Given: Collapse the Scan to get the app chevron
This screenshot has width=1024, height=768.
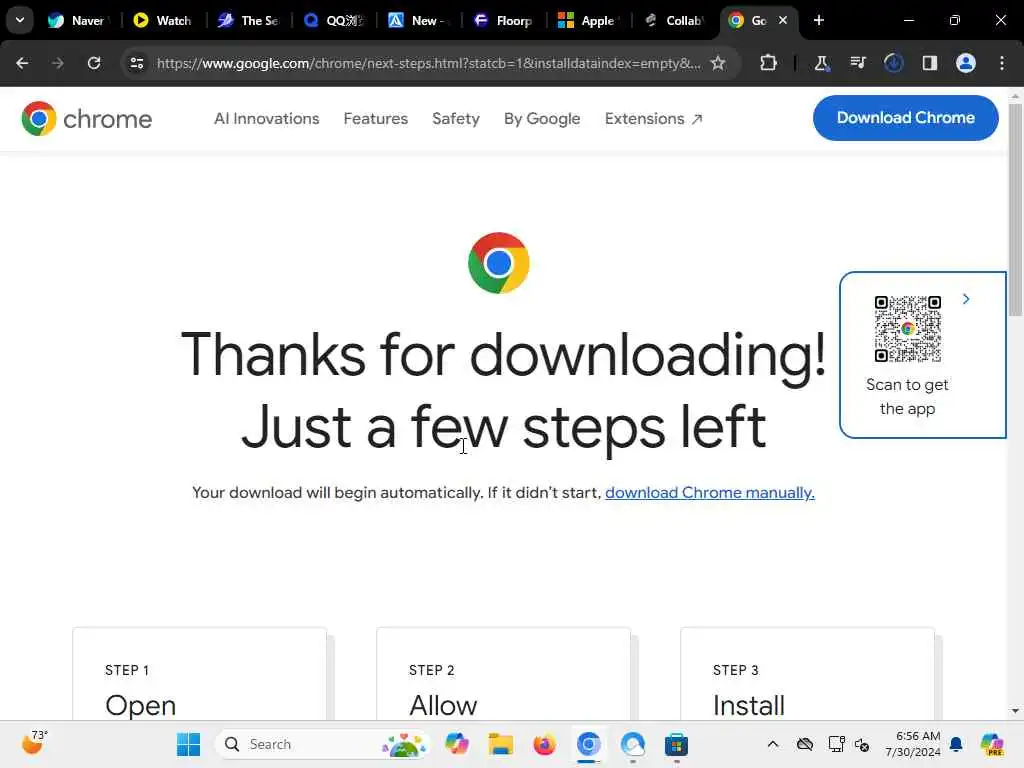Looking at the screenshot, I should click(966, 299).
